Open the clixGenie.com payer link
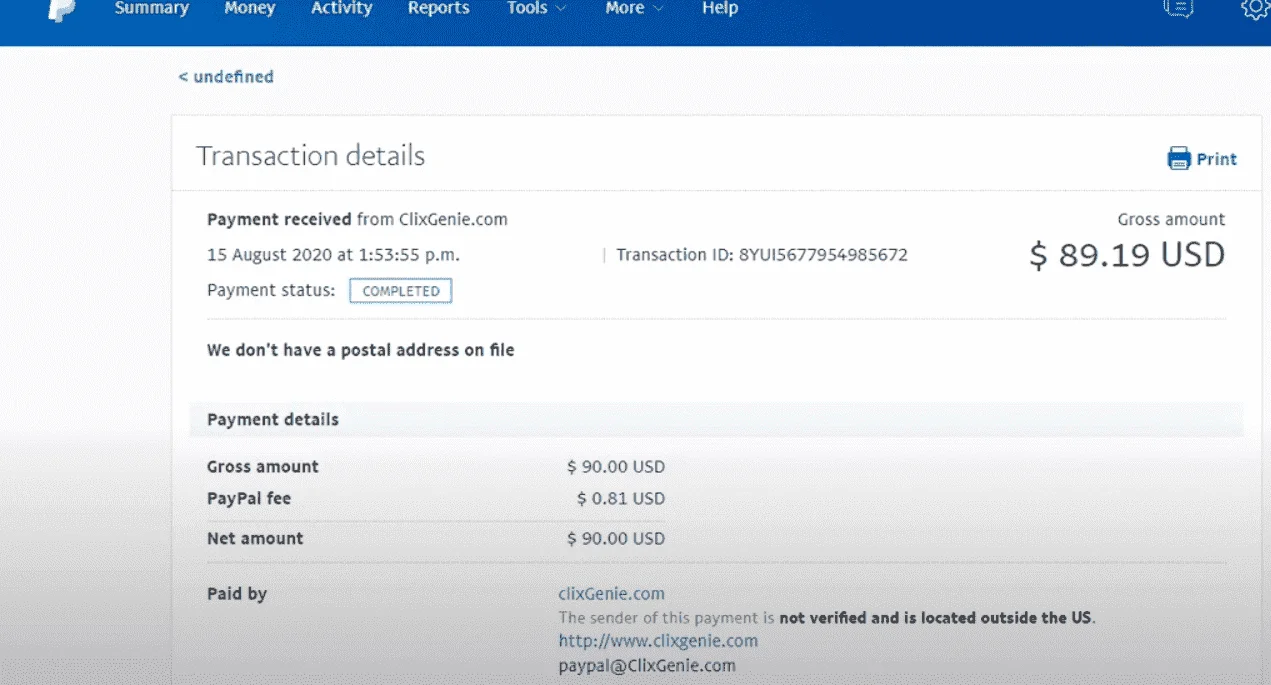Viewport: 1271px width, 685px height. tap(611, 594)
